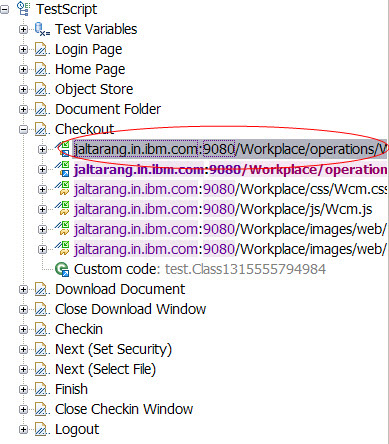Click the TestScript tree icon

[23, 9]
